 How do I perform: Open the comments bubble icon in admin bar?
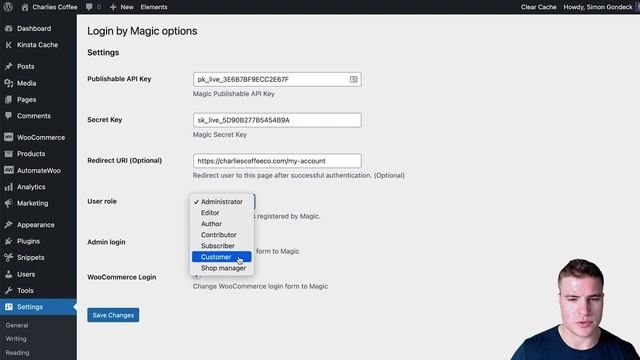[89, 7]
